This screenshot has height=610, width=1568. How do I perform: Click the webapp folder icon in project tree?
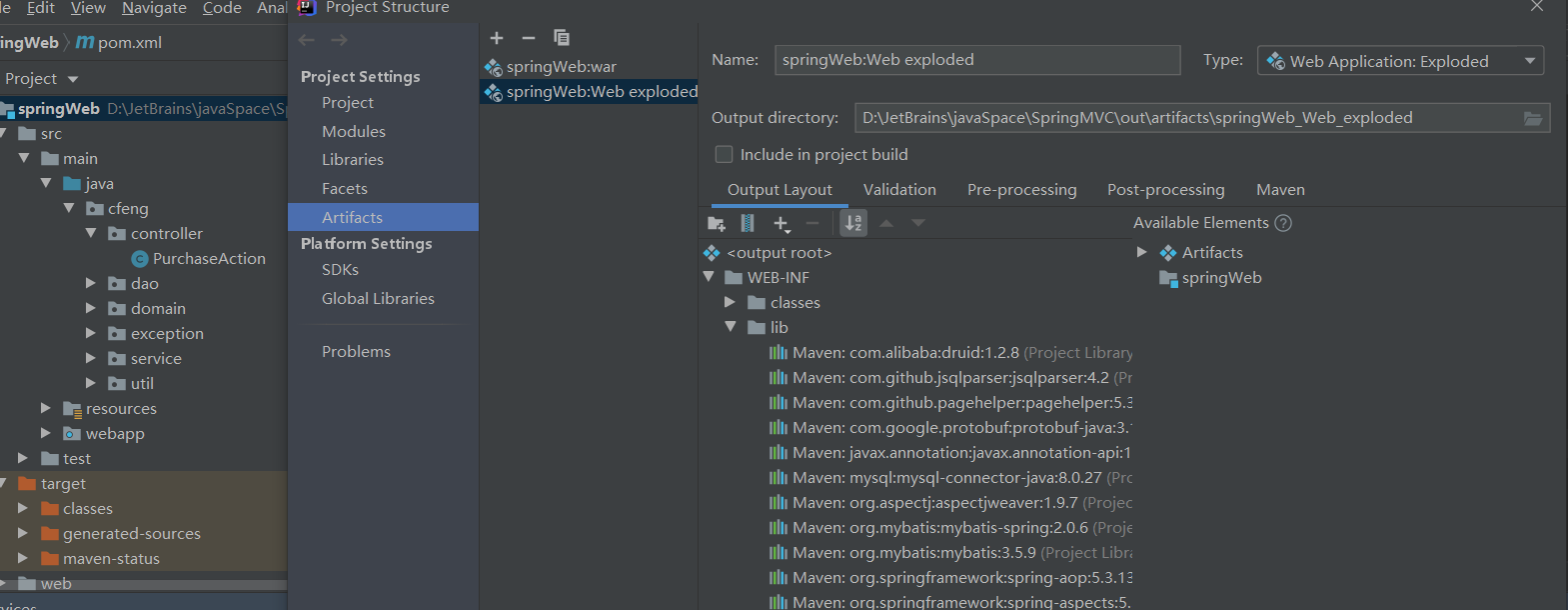pos(72,434)
